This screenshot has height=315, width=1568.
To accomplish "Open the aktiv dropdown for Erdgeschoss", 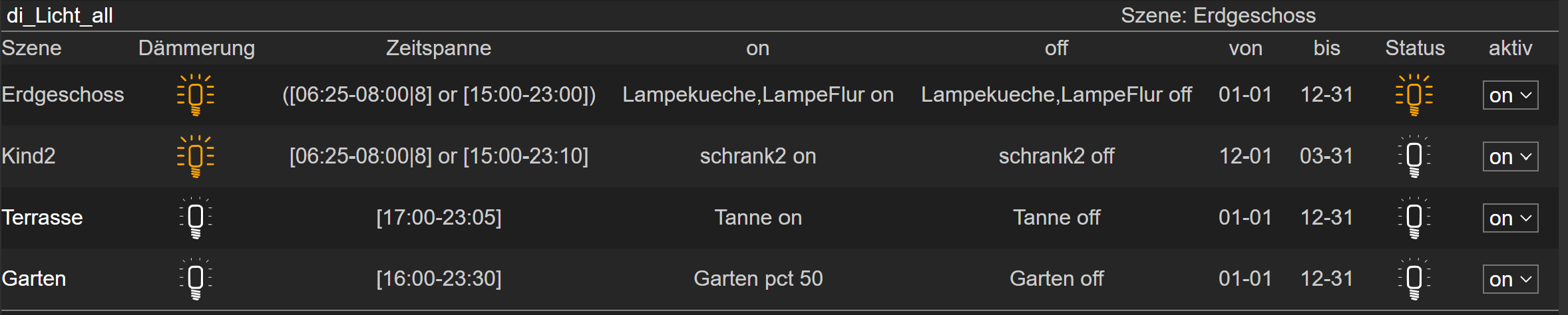I will pyautogui.click(x=1510, y=95).
